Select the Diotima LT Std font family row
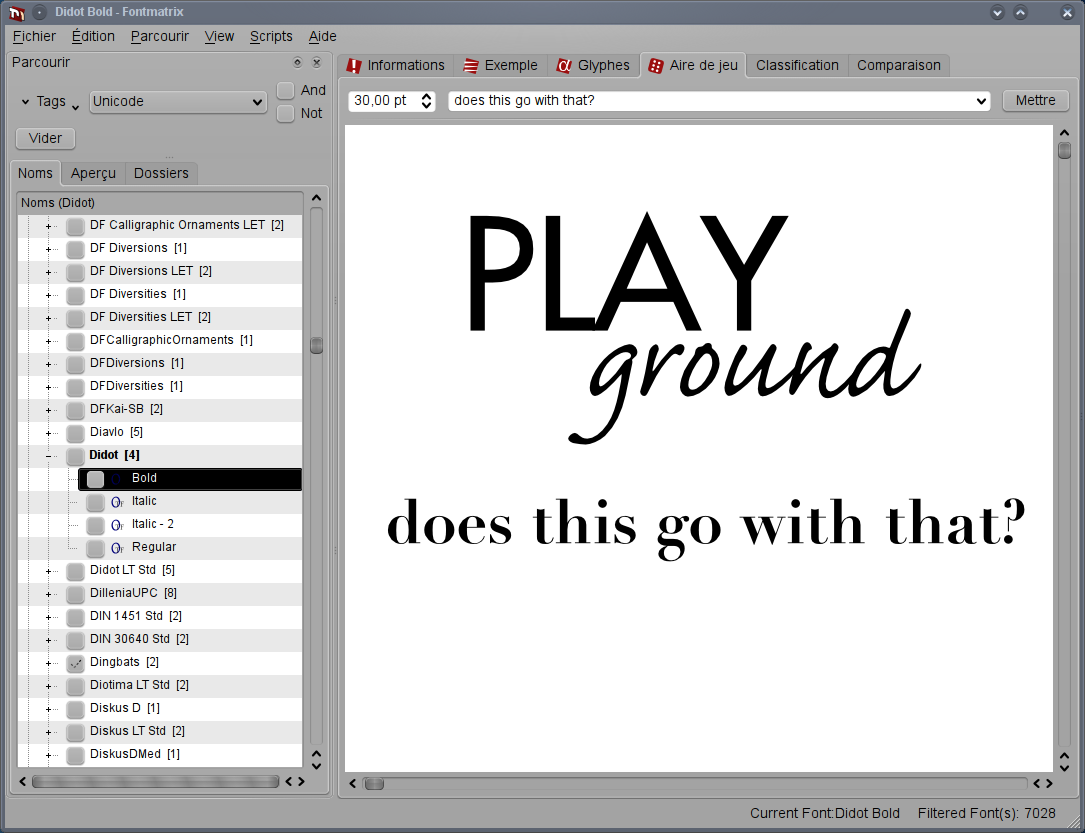Image resolution: width=1085 pixels, height=833 pixels. (x=160, y=686)
